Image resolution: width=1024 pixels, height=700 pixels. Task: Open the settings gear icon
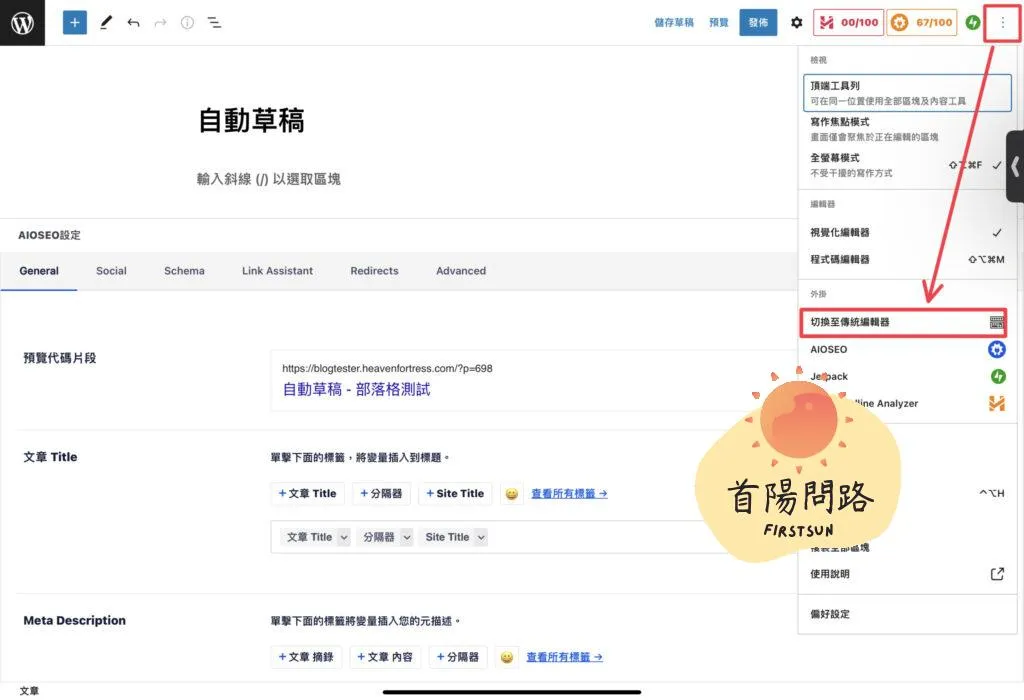click(x=796, y=22)
